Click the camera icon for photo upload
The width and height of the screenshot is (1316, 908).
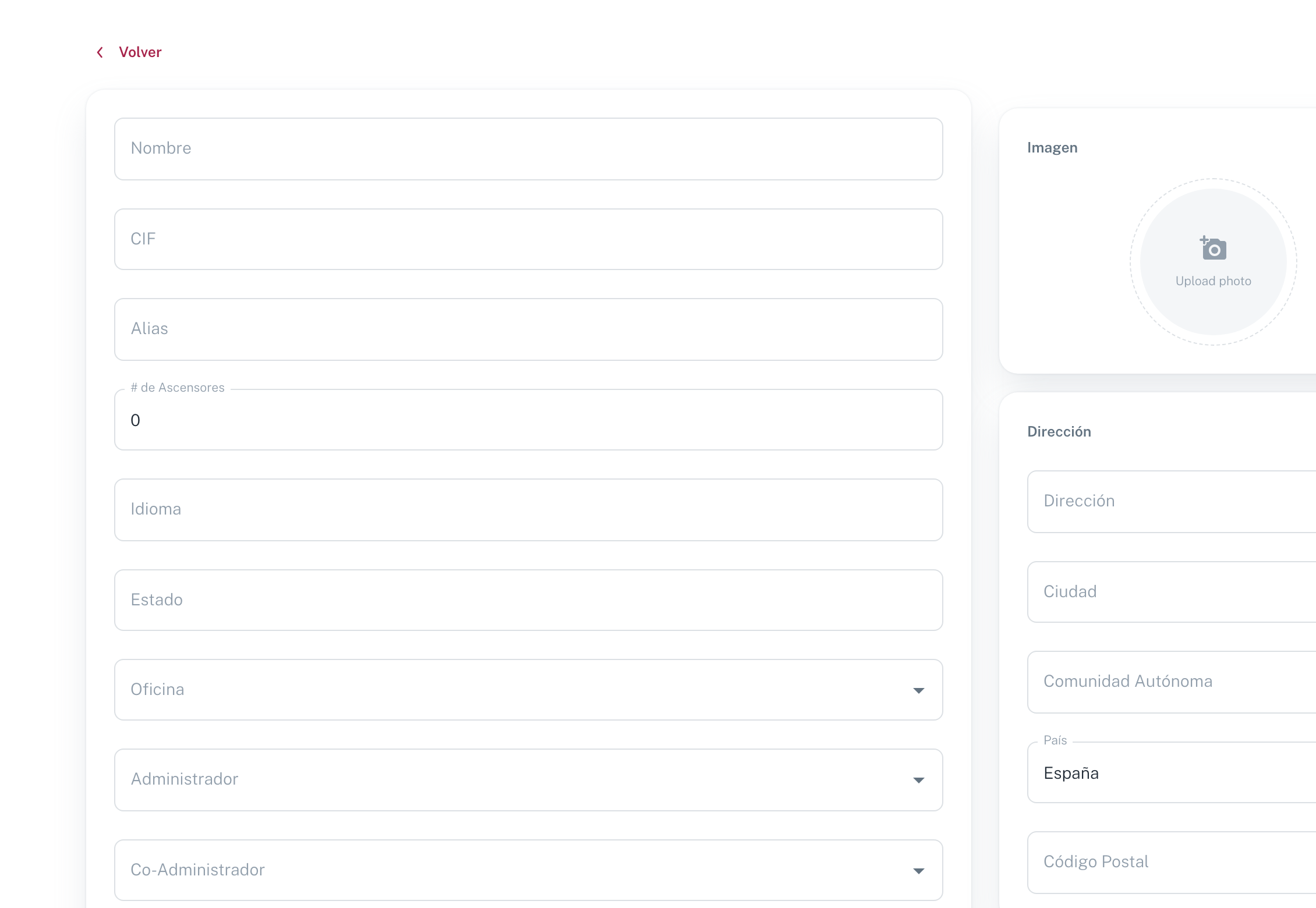[1213, 248]
